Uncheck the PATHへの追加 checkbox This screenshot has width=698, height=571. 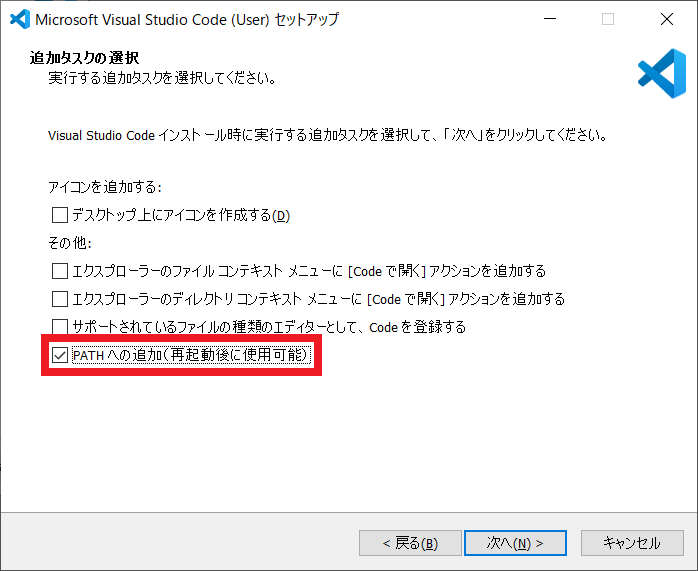pyautogui.click(x=60, y=355)
